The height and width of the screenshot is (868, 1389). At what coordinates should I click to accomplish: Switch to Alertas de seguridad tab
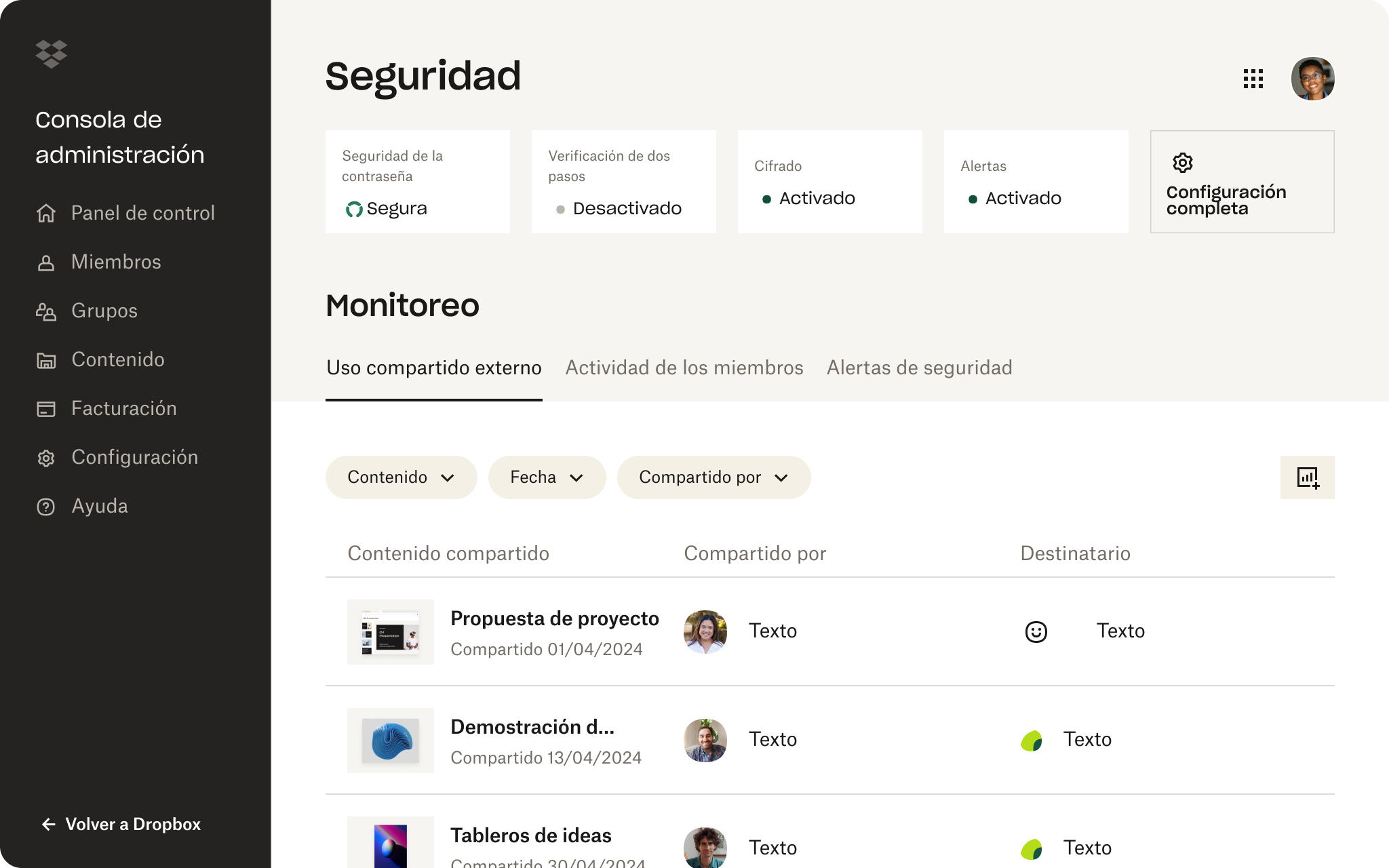(920, 368)
